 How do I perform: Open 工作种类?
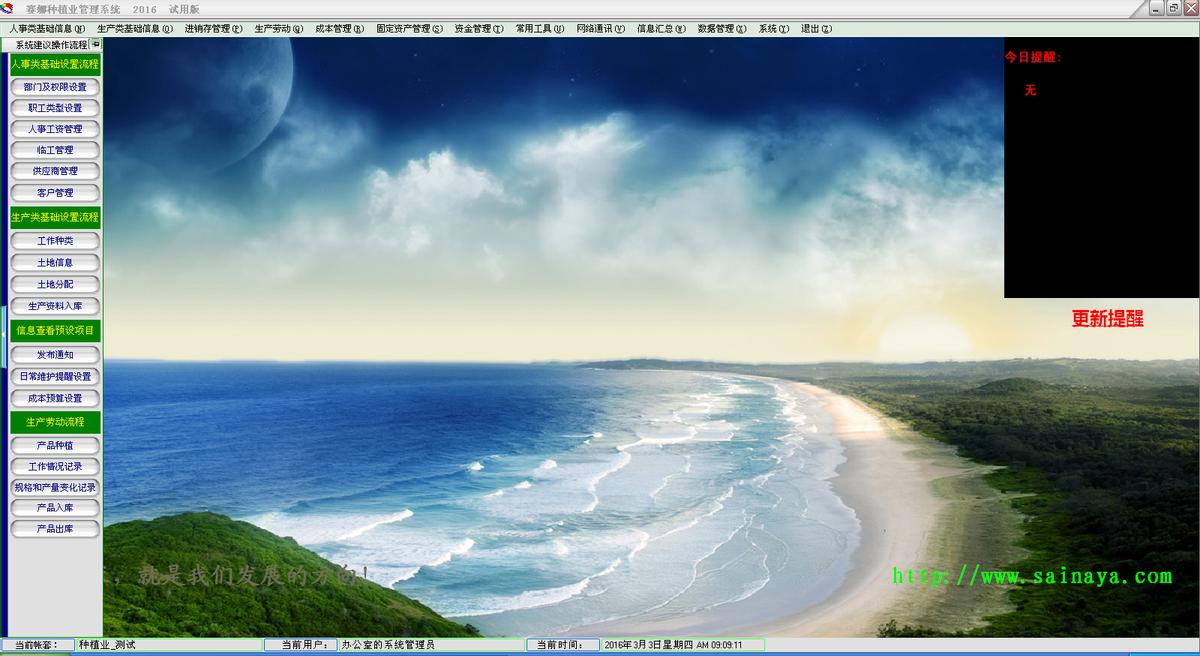[55, 241]
